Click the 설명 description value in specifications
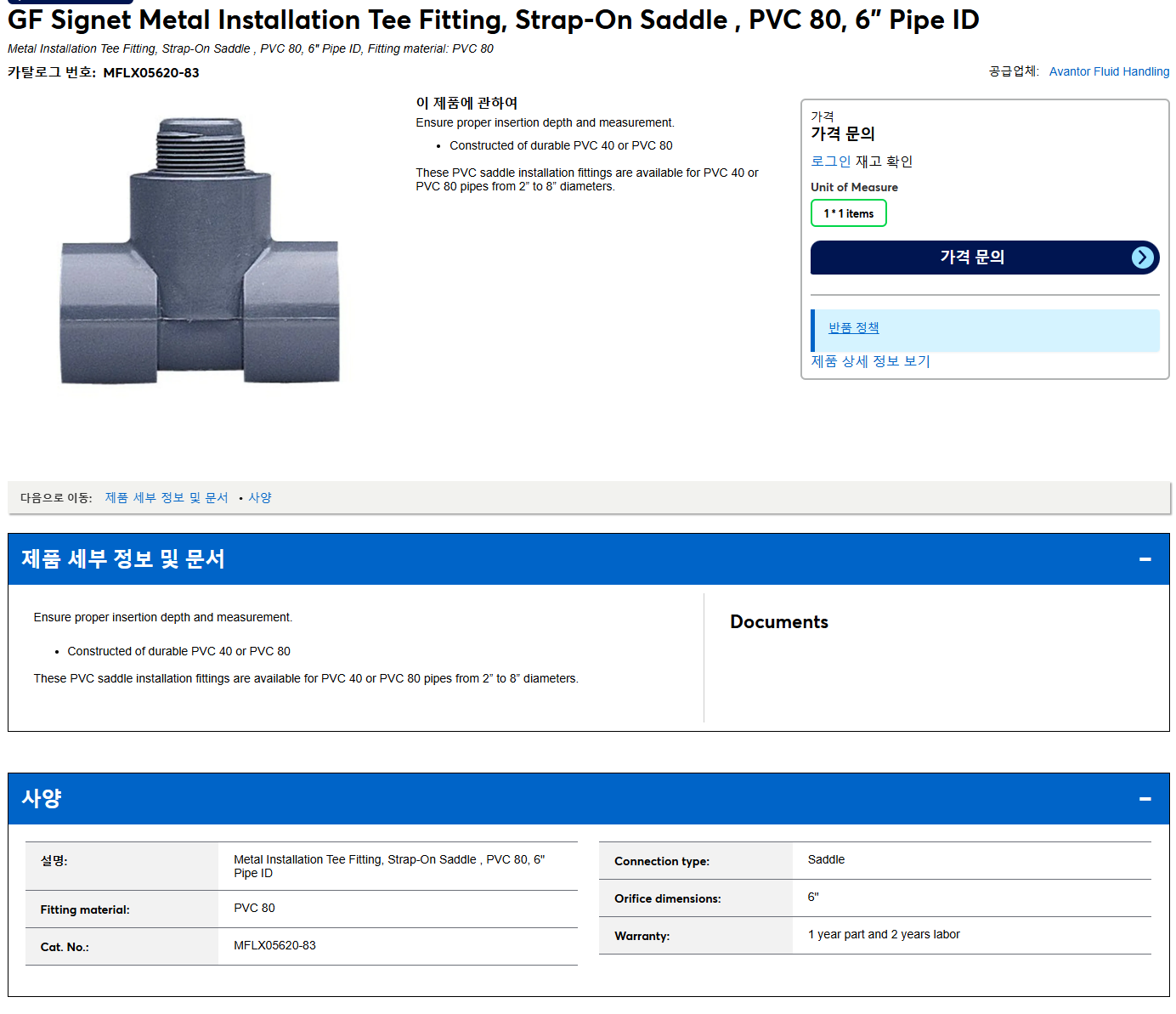The height and width of the screenshot is (1014, 1176). [x=389, y=867]
